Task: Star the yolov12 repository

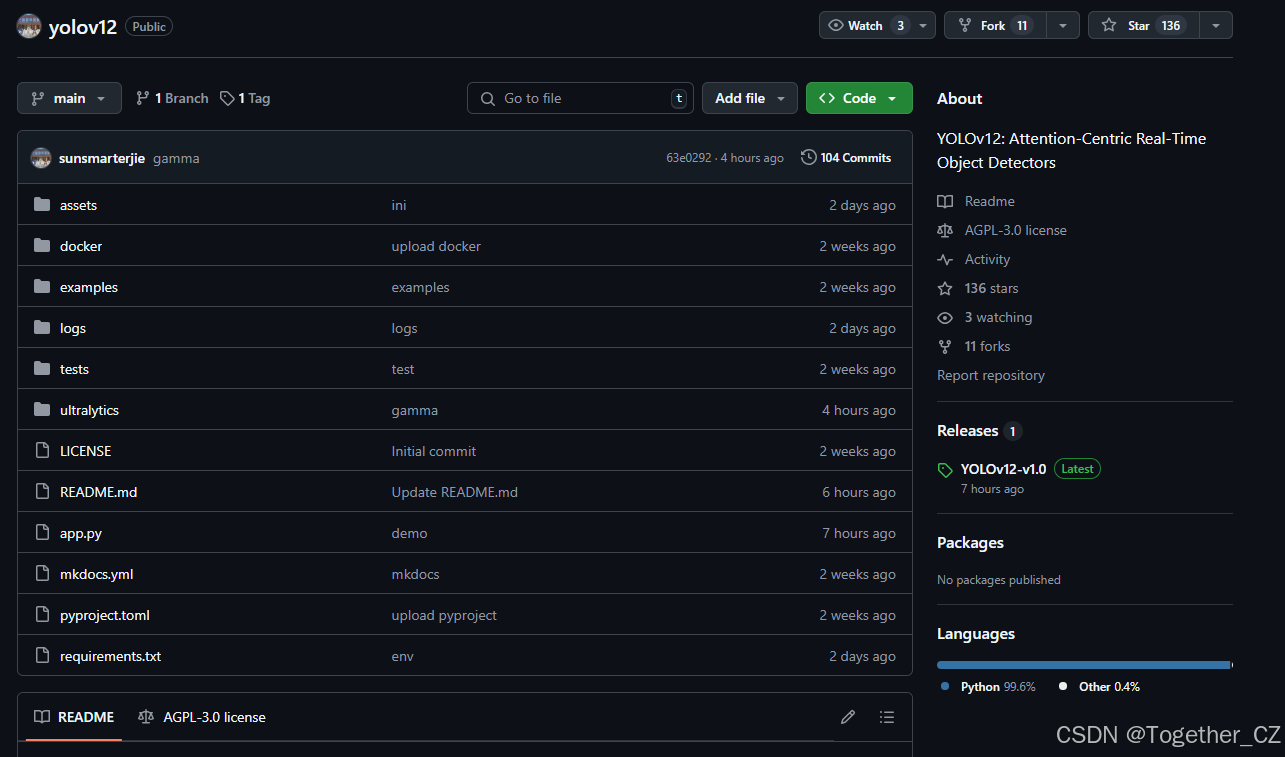Action: coord(1144,25)
